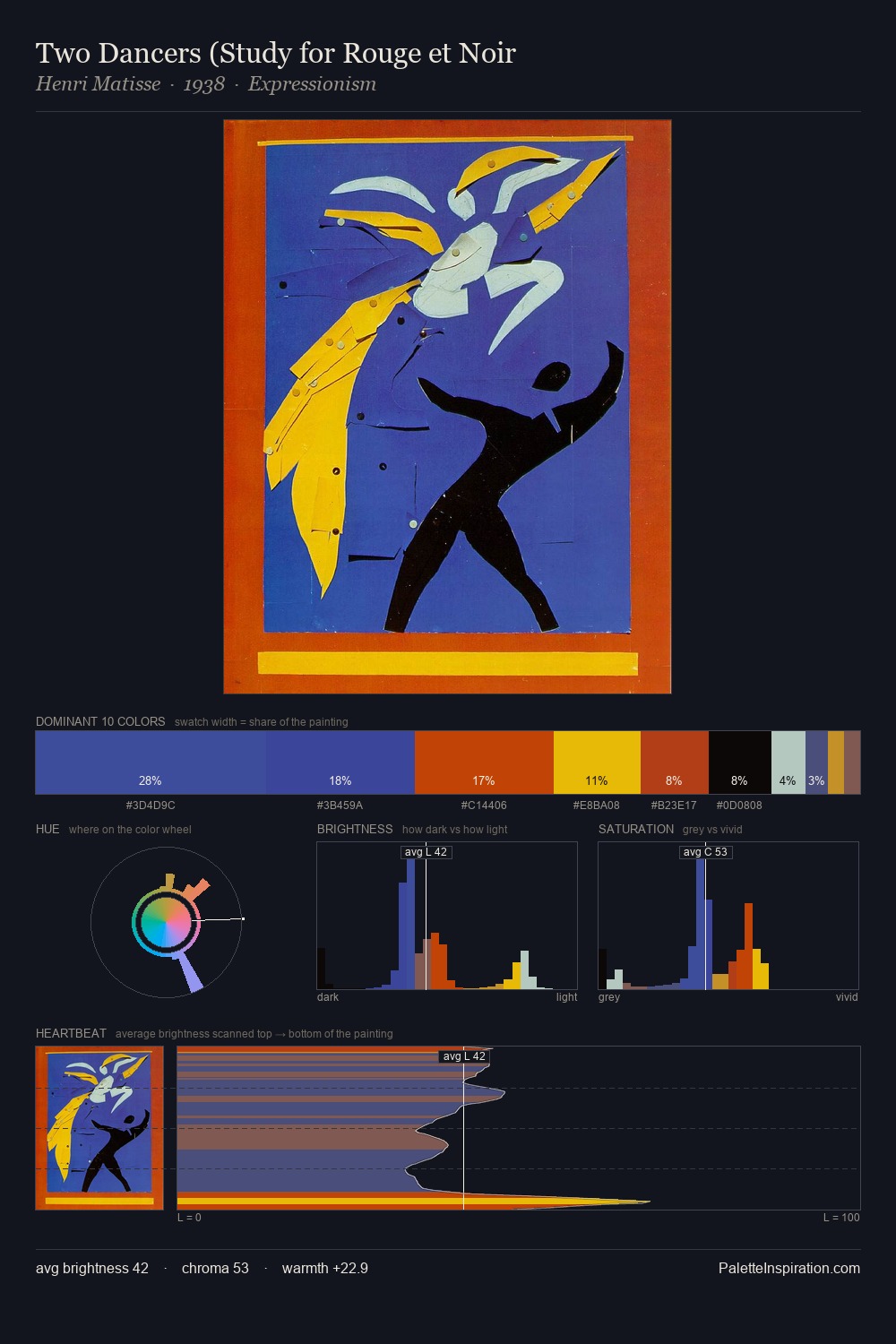Click the 8% red-orange swatch #B23E17
This screenshot has width=896, height=1344.
675,762
